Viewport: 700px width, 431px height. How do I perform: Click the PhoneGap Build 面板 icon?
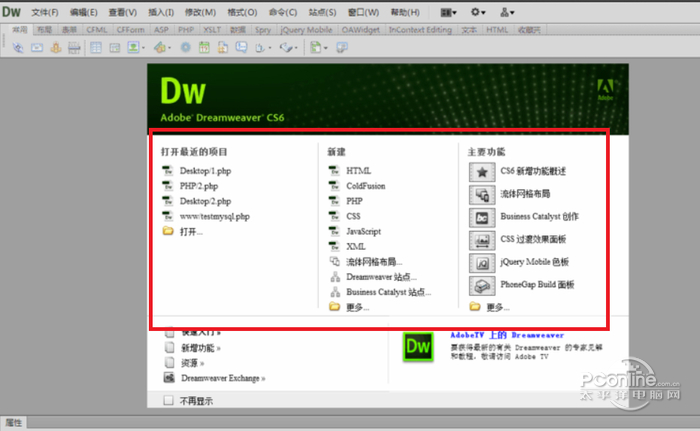point(482,286)
